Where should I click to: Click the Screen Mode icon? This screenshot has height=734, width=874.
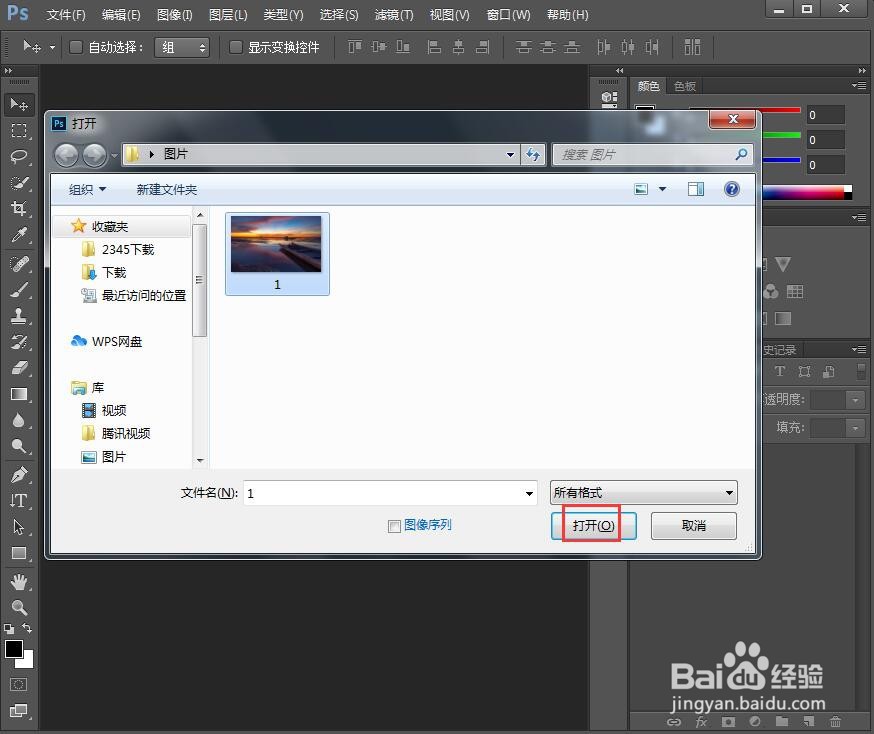pos(18,710)
